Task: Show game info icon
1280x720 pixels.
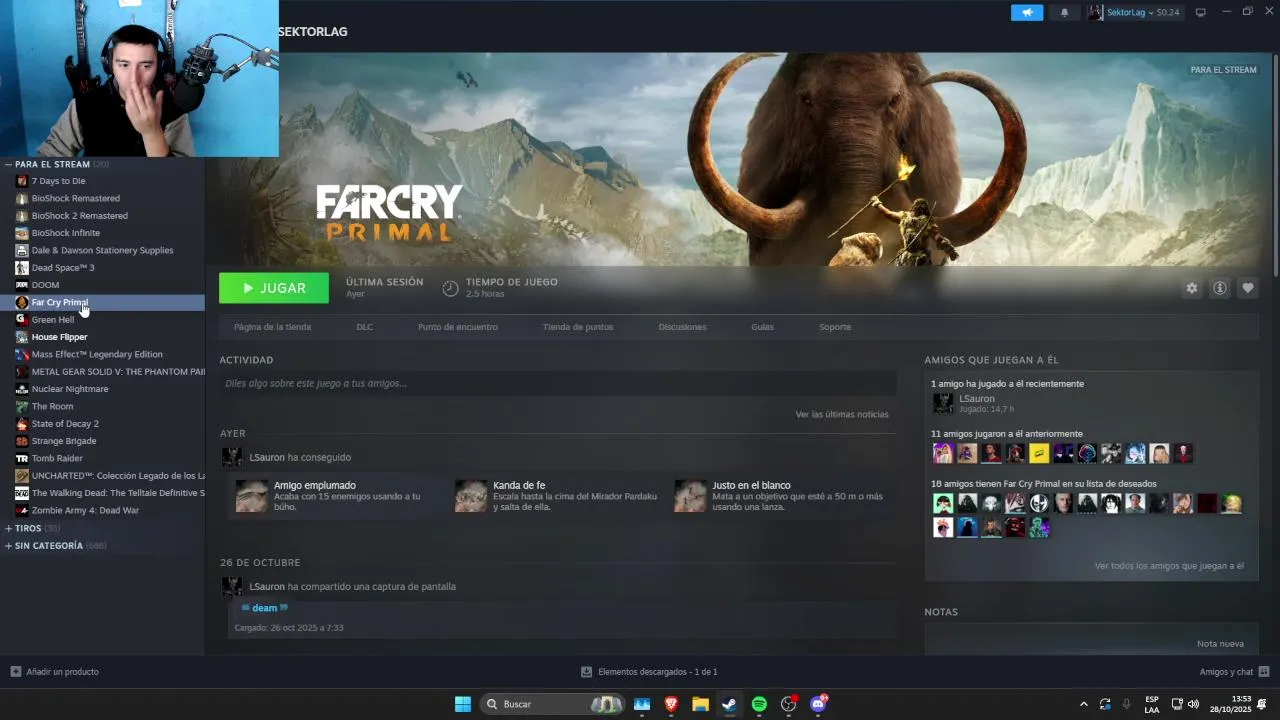Action: pos(1219,288)
